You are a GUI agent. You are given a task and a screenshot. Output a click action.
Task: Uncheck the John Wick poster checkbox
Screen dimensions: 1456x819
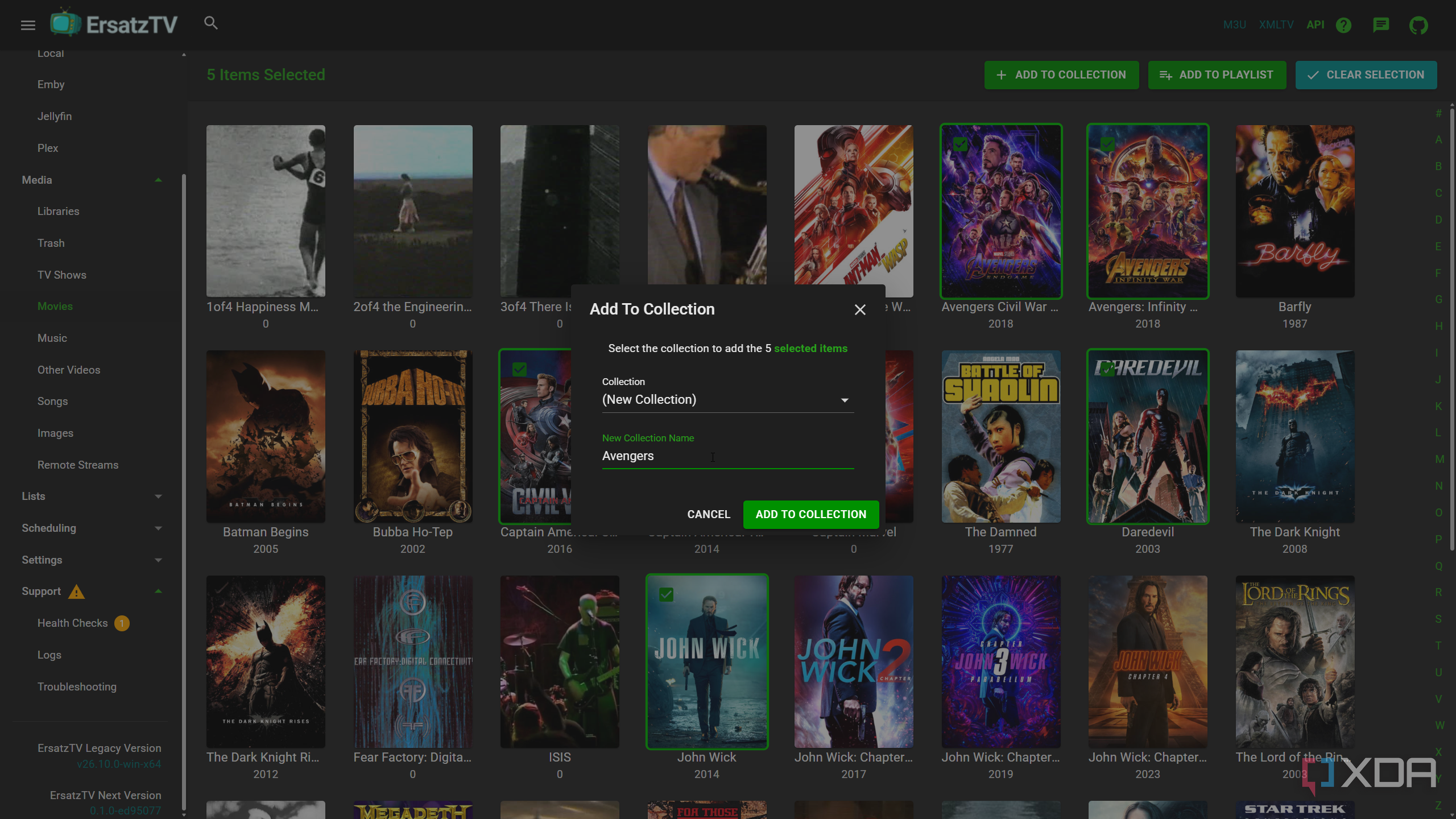pyautogui.click(x=666, y=595)
